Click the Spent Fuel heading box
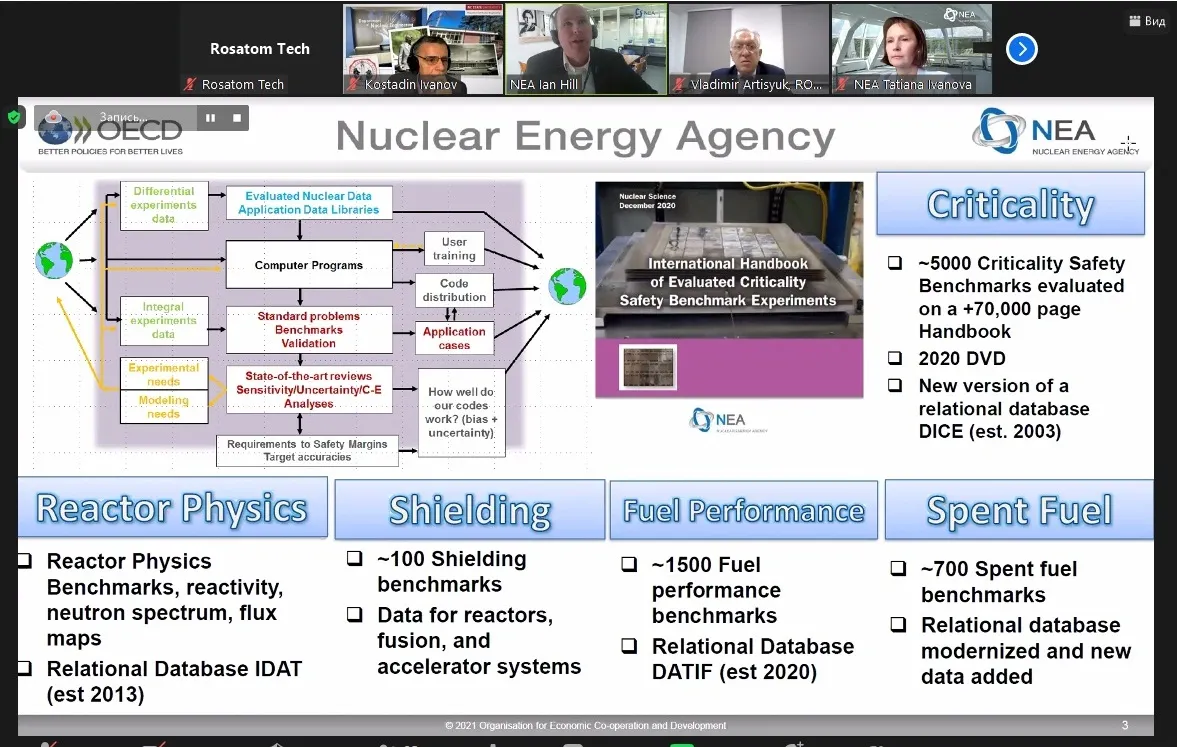The height and width of the screenshot is (747, 1177). (1019, 510)
